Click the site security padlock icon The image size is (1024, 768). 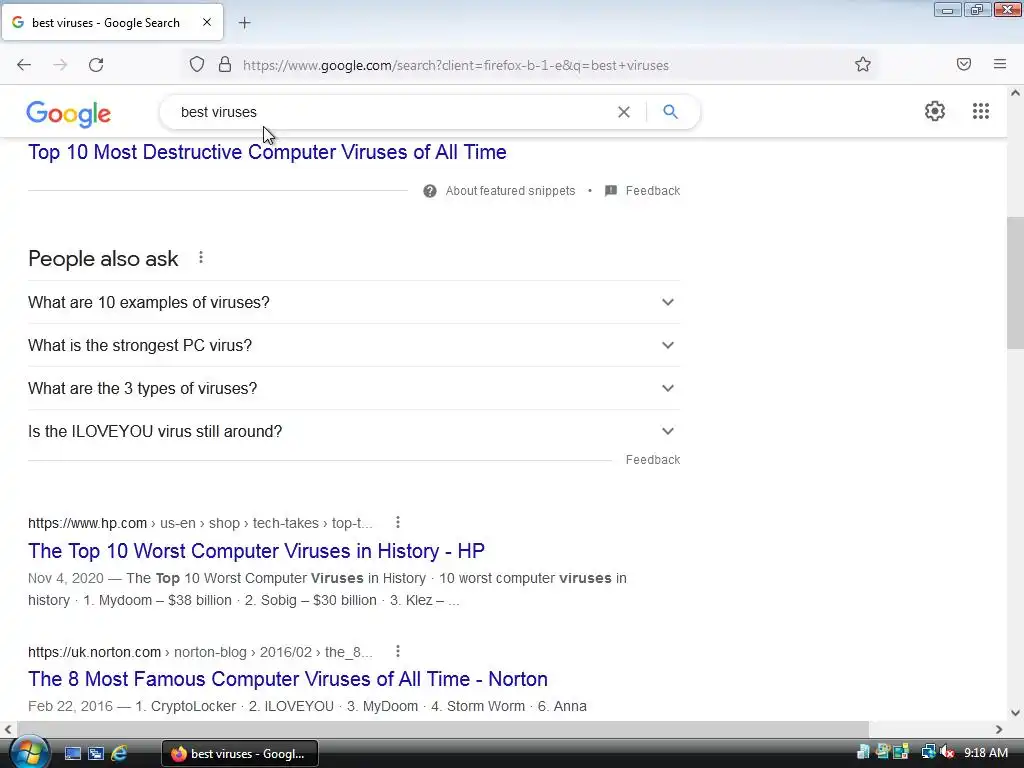pos(225,65)
